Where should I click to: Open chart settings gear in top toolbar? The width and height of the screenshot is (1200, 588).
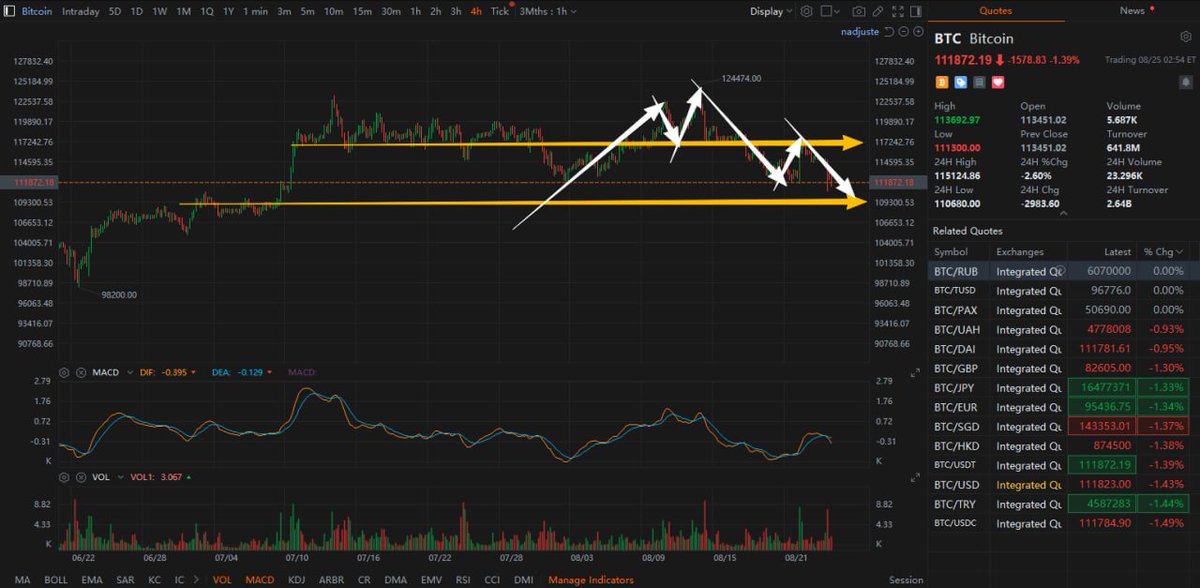[806, 11]
